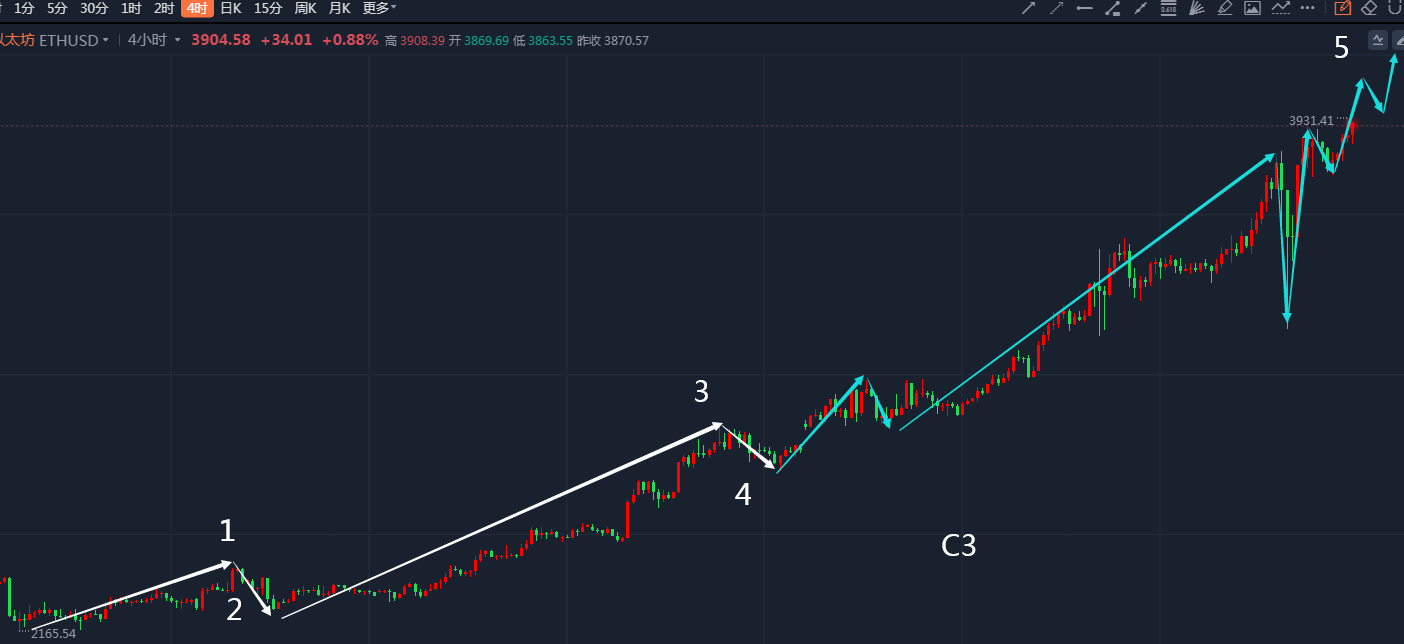Click the high value 3908.39

pyautogui.click(x=422, y=41)
